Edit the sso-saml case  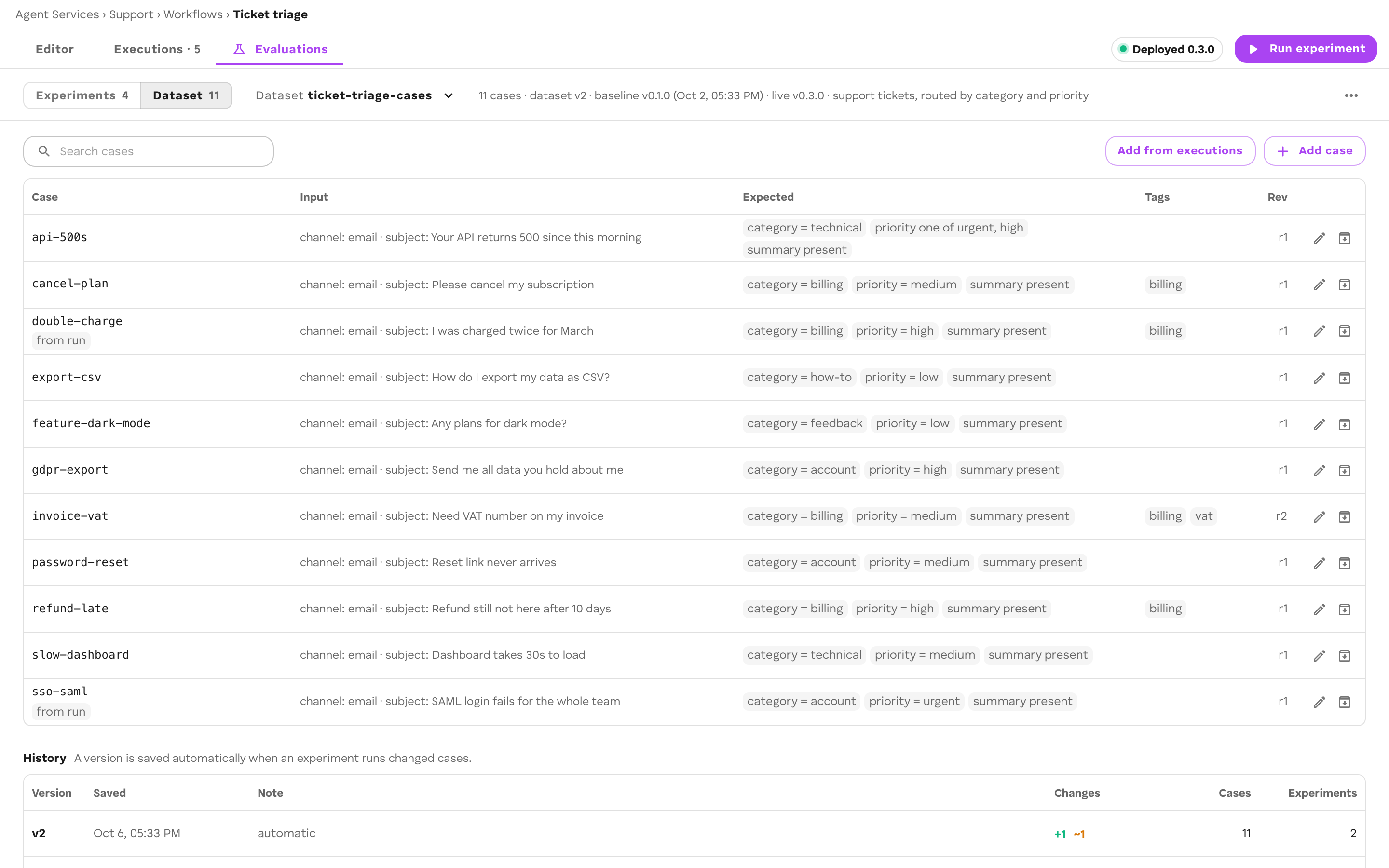coord(1319,702)
